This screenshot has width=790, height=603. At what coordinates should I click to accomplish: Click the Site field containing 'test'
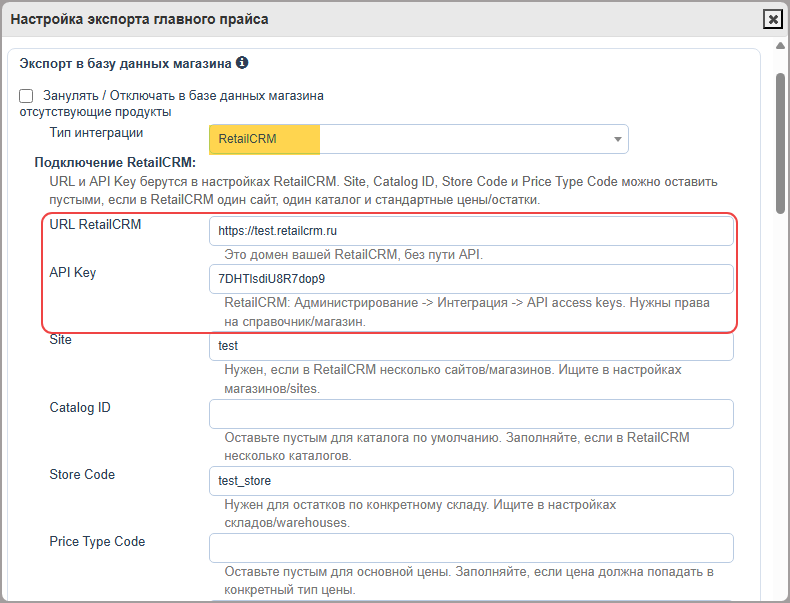click(x=471, y=346)
